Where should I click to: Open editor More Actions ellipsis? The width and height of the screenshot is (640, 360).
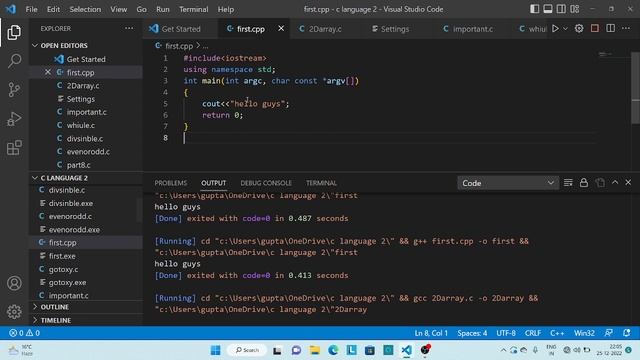click(626, 29)
